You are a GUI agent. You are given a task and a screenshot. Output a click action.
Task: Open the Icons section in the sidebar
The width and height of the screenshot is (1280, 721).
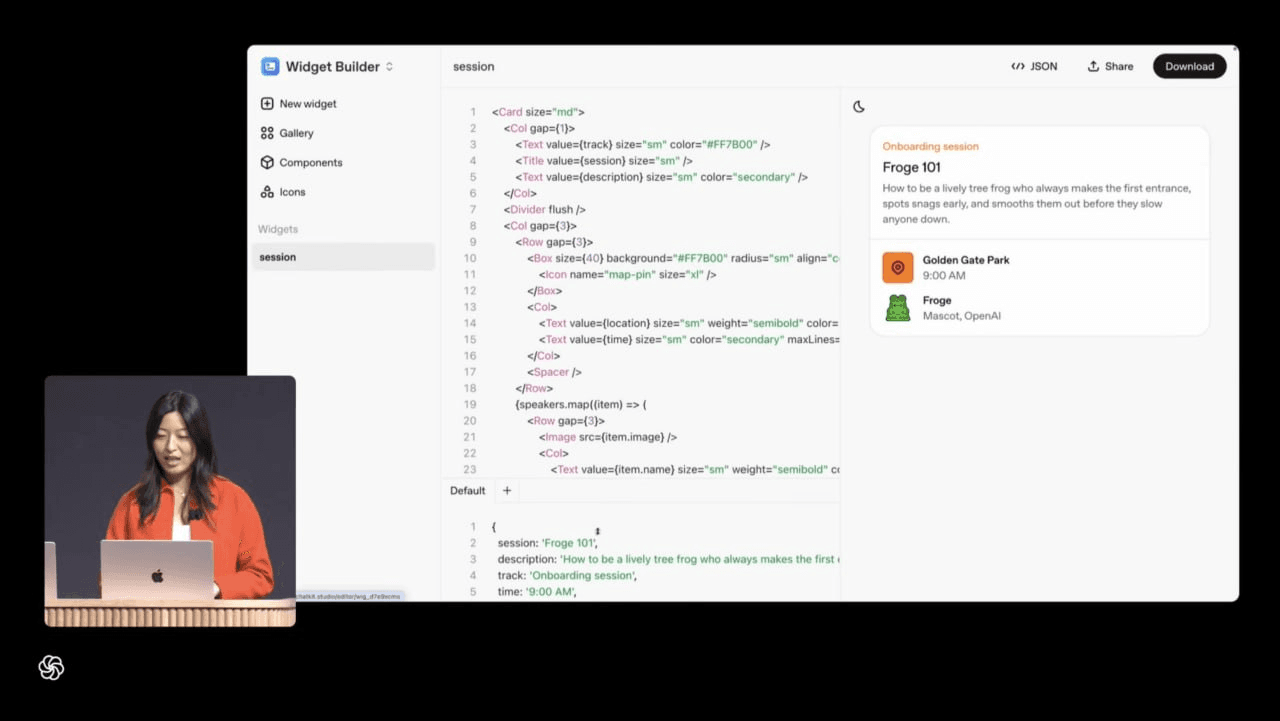pyautogui.click(x=283, y=192)
